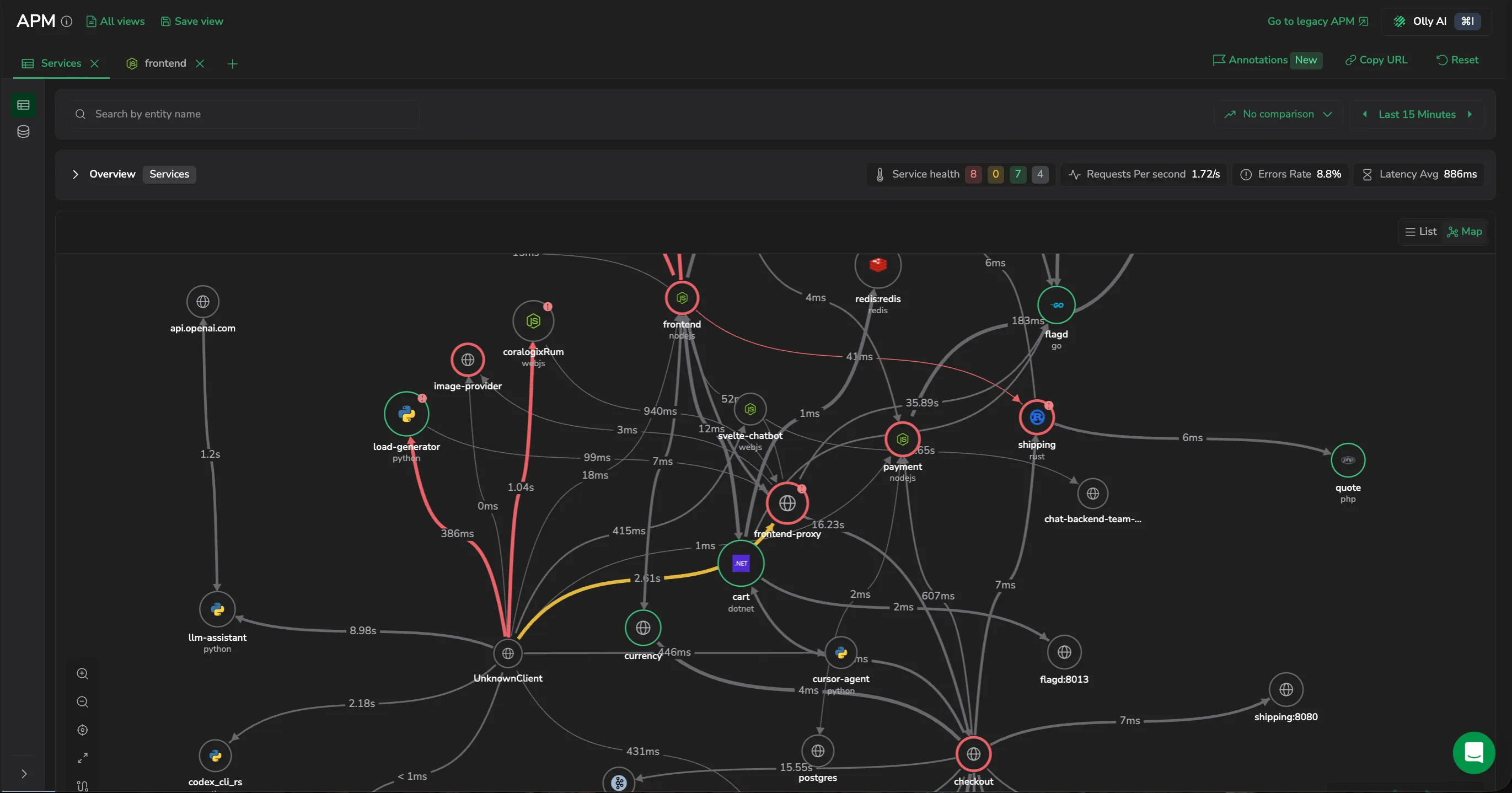Screen dimensions: 1512x793
Task: Zoom out on the service map
Action: (x=83, y=702)
